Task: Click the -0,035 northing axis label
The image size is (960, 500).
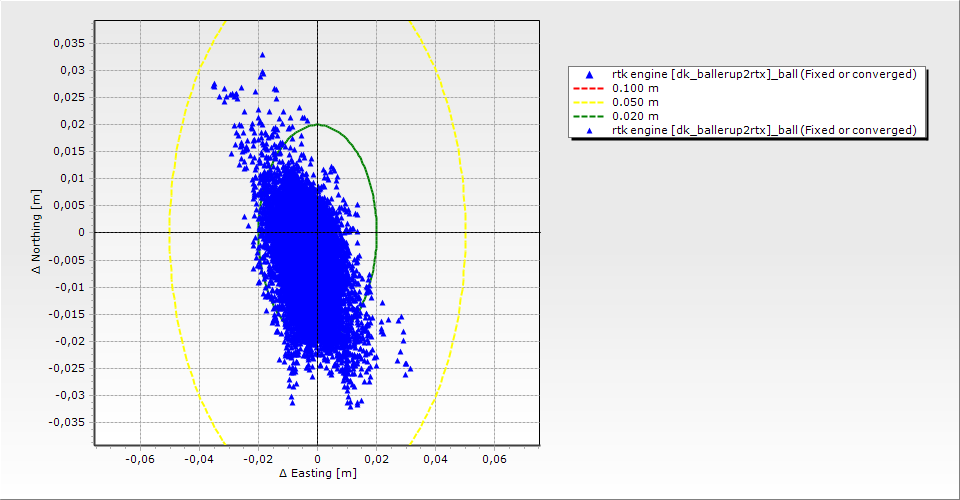Action: (67, 422)
